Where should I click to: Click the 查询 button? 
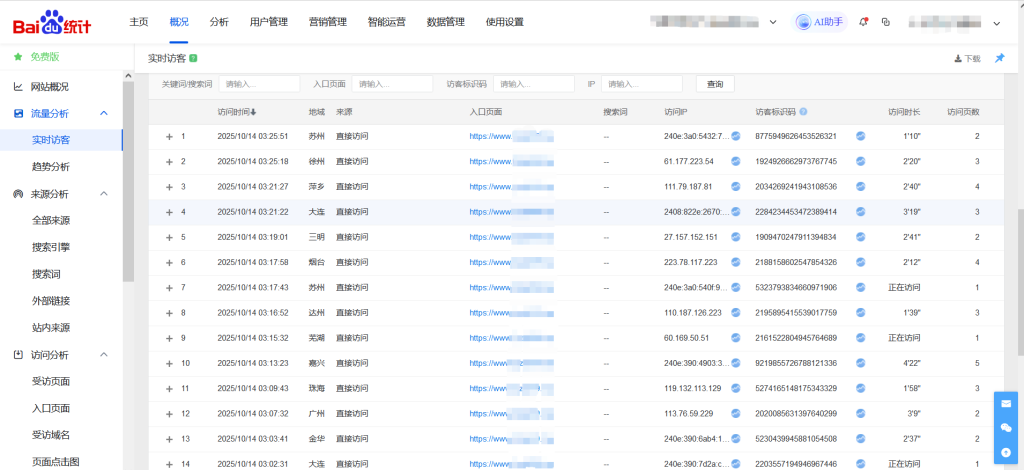(x=715, y=84)
